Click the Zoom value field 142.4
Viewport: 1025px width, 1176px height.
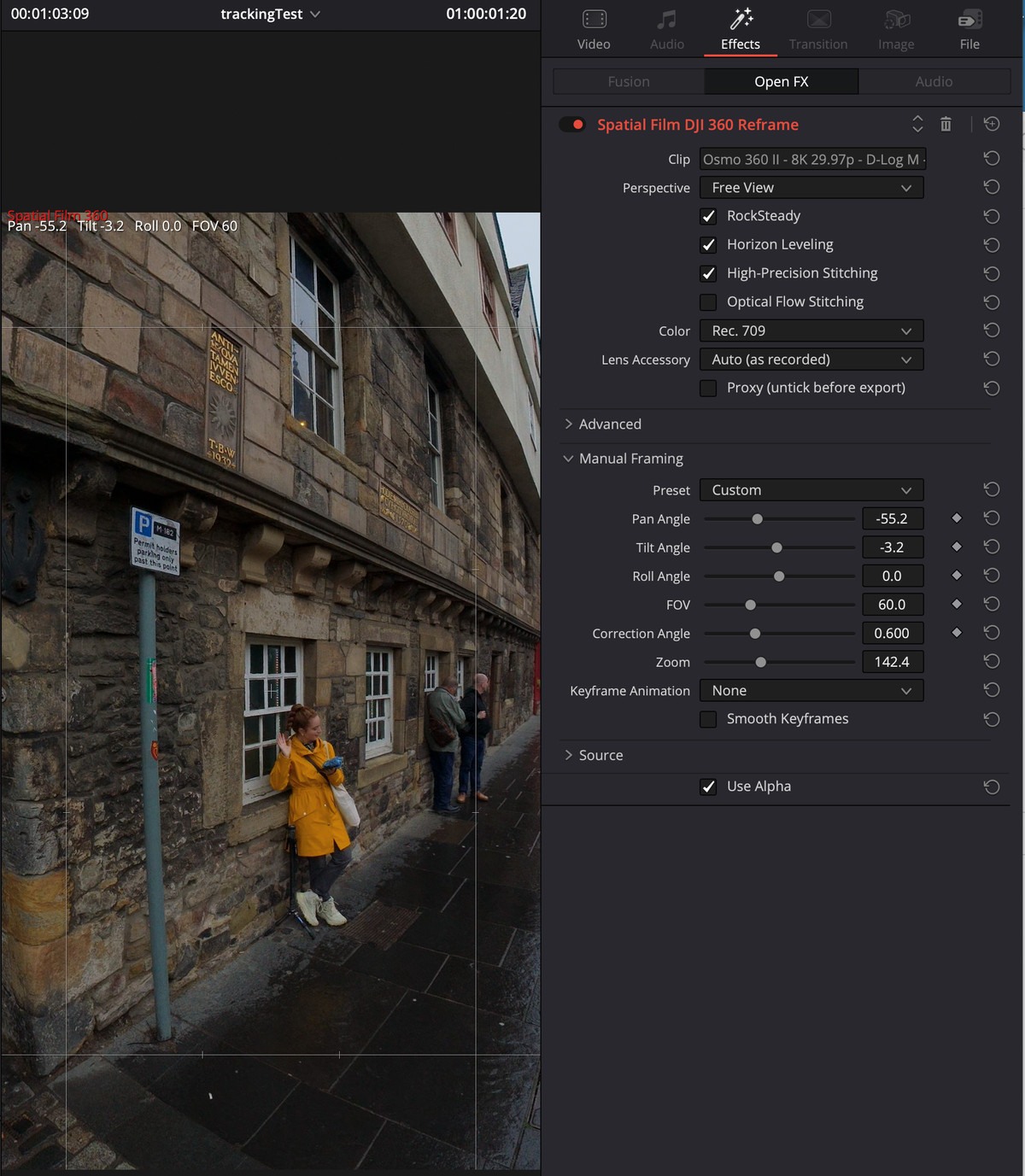[x=893, y=662]
